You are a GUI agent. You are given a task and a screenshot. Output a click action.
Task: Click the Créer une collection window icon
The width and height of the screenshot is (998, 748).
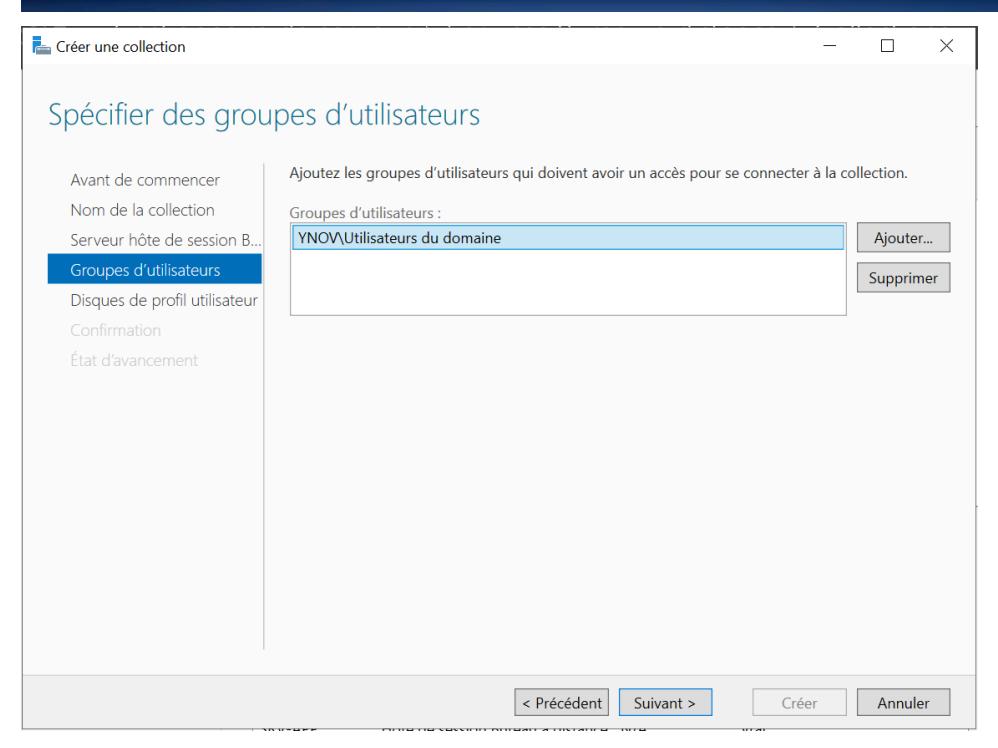(x=41, y=46)
